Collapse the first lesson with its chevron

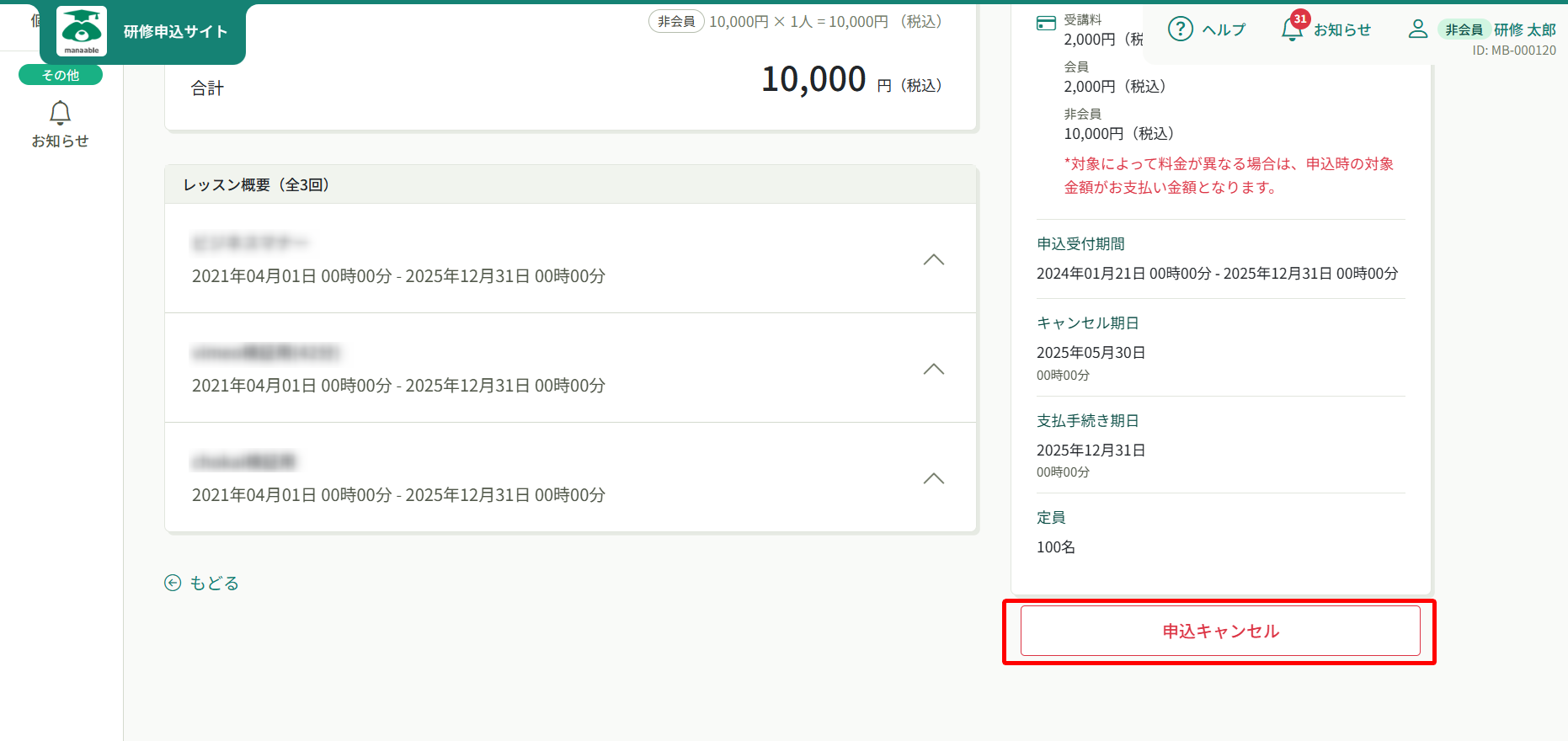pos(933,259)
